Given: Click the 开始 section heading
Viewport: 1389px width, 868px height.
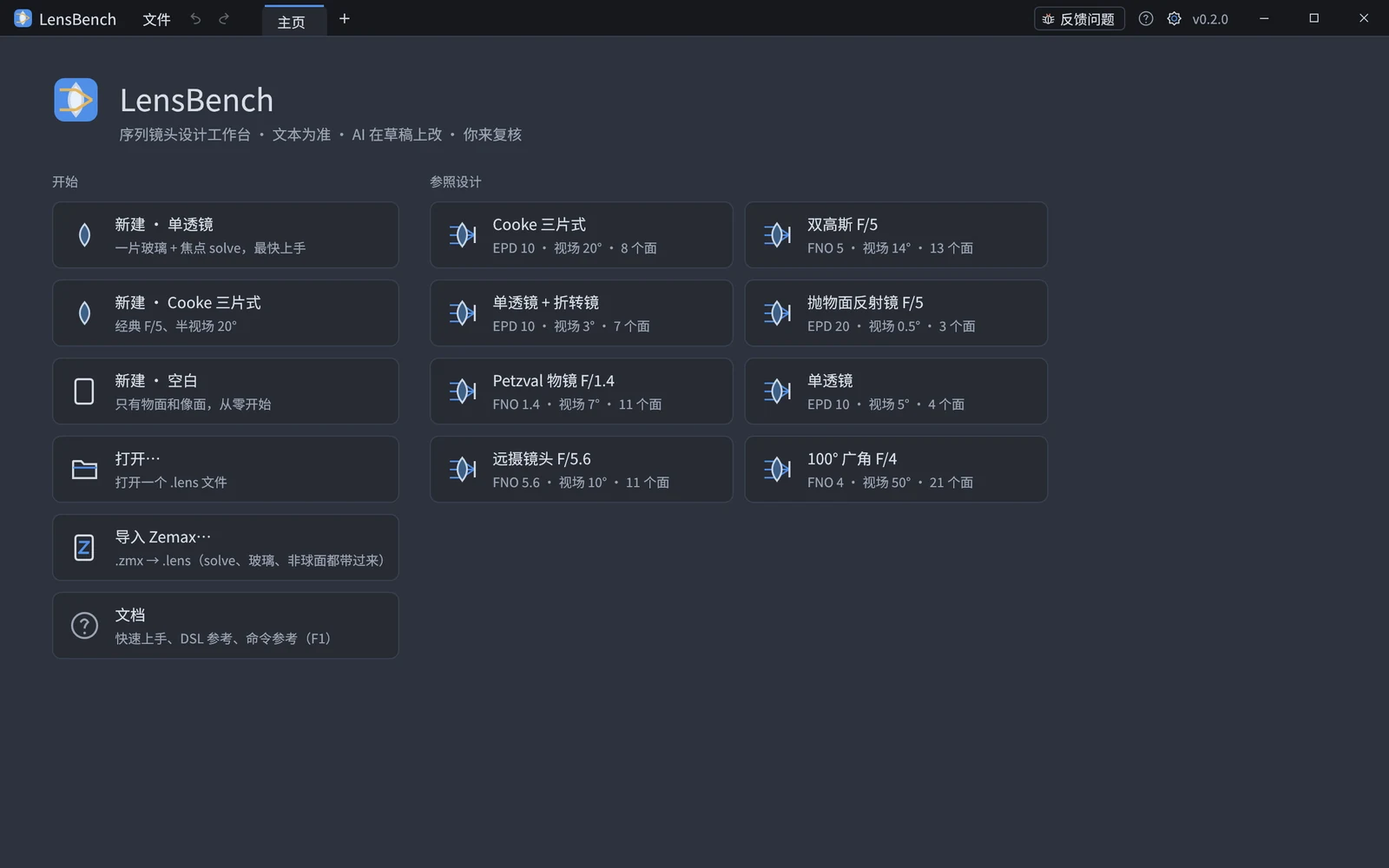Looking at the screenshot, I should [x=65, y=181].
